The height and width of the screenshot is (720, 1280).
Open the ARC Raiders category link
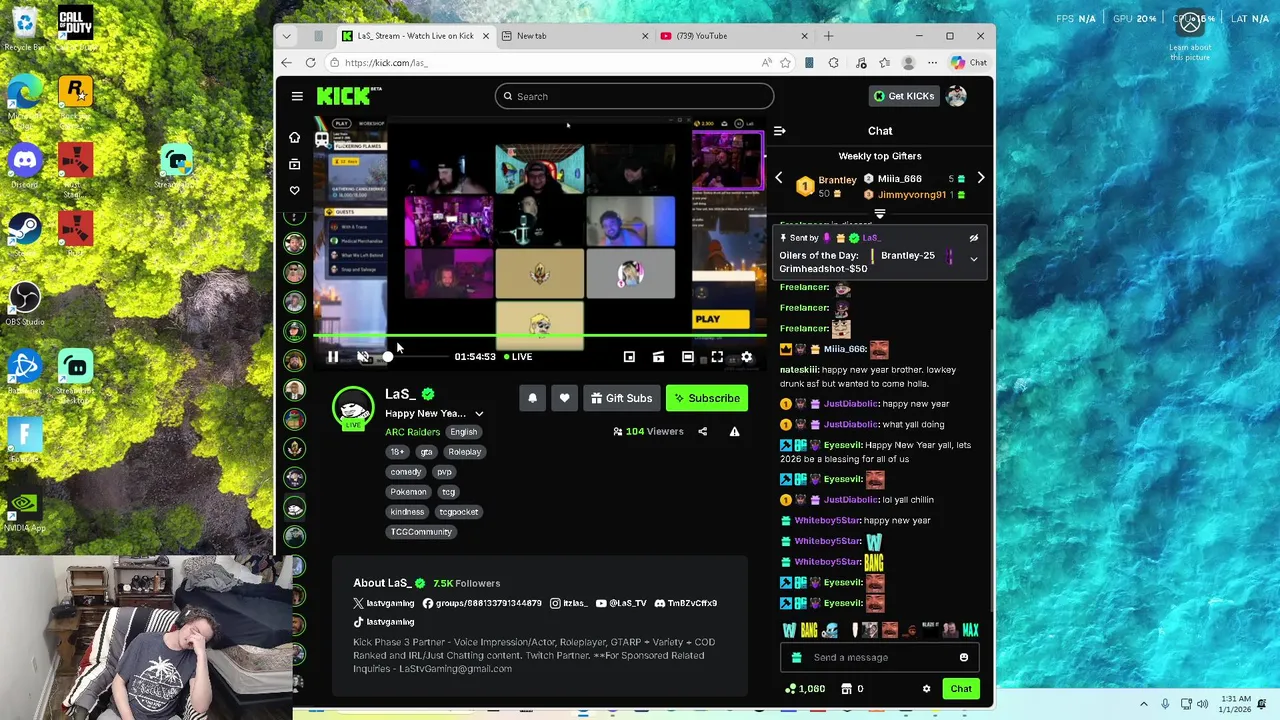click(x=412, y=432)
